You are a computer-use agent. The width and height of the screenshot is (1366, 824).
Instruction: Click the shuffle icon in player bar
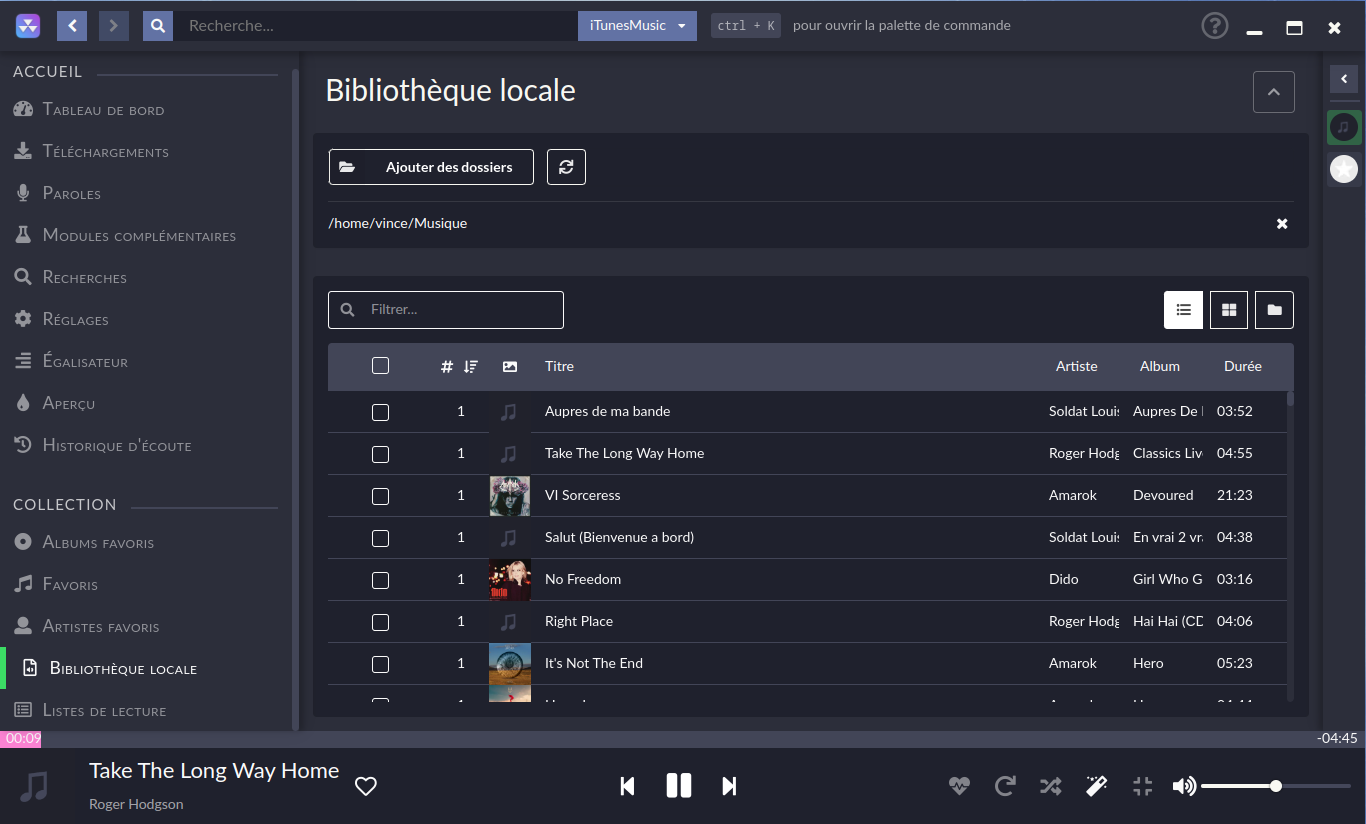(1050, 786)
